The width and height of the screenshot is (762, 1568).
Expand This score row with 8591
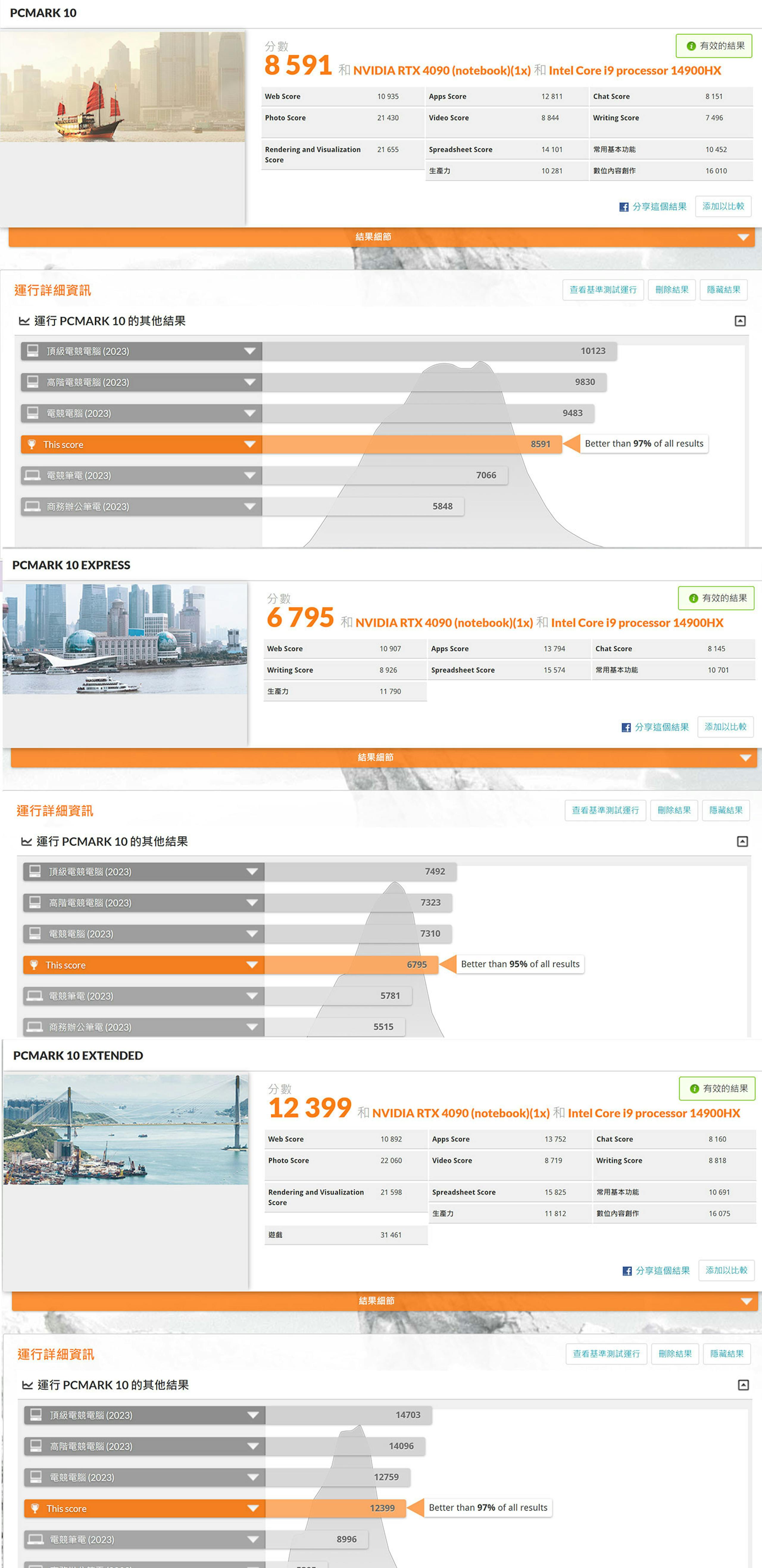[249, 444]
